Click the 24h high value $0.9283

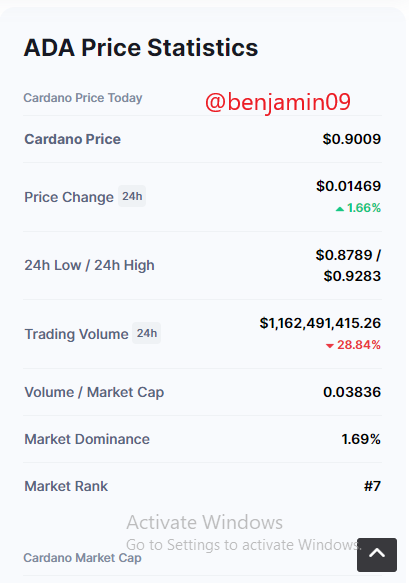click(x=352, y=276)
